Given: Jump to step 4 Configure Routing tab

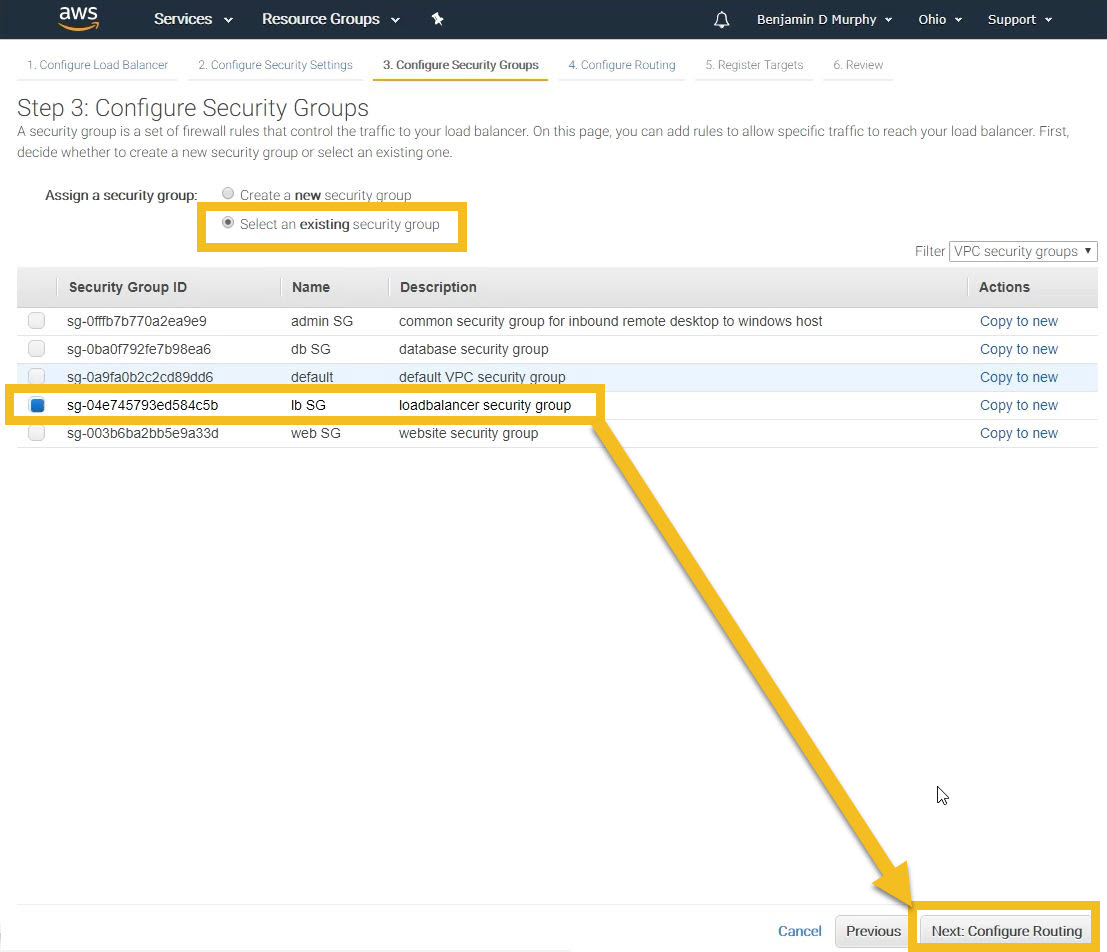Looking at the screenshot, I should [621, 65].
